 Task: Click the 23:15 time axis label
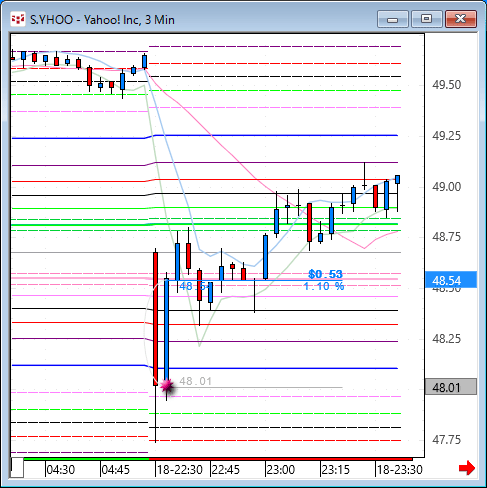point(336,470)
